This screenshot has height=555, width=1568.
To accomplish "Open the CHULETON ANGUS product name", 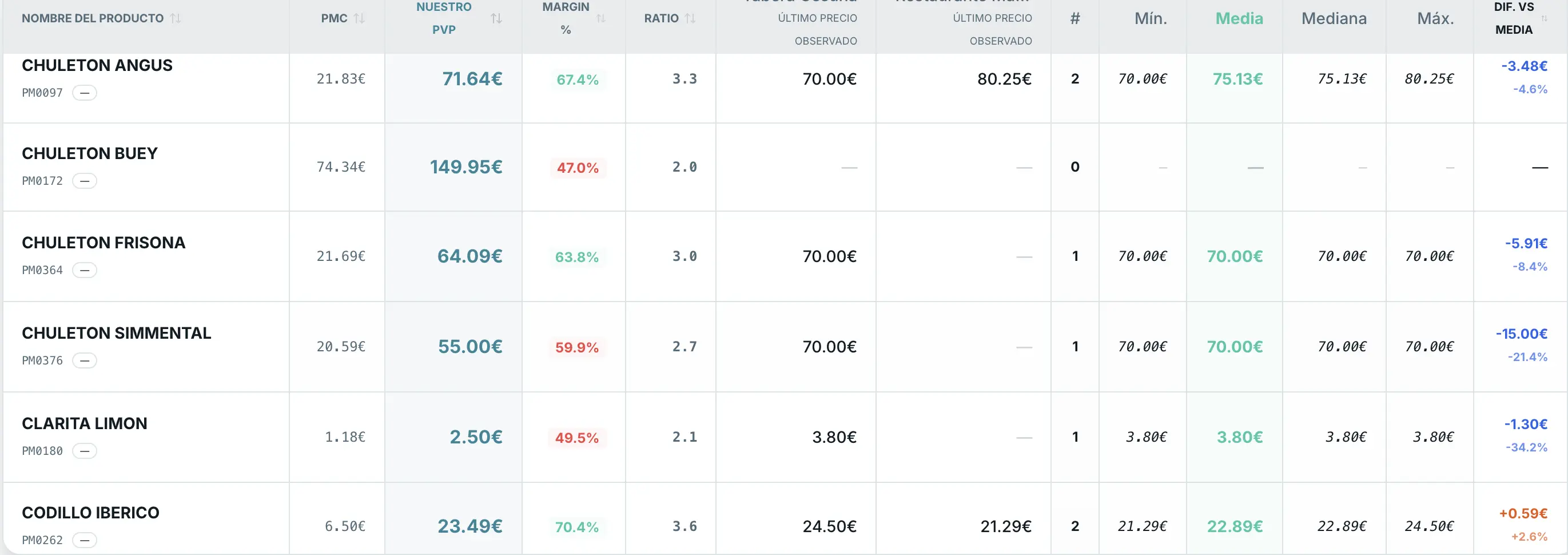I will [x=97, y=65].
